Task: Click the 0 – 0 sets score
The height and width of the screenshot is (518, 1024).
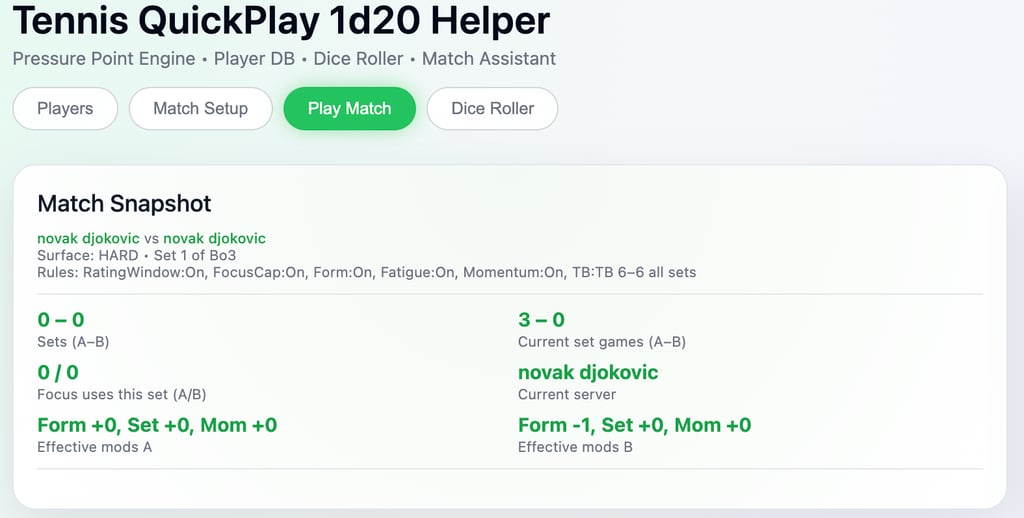Action: tap(60, 320)
